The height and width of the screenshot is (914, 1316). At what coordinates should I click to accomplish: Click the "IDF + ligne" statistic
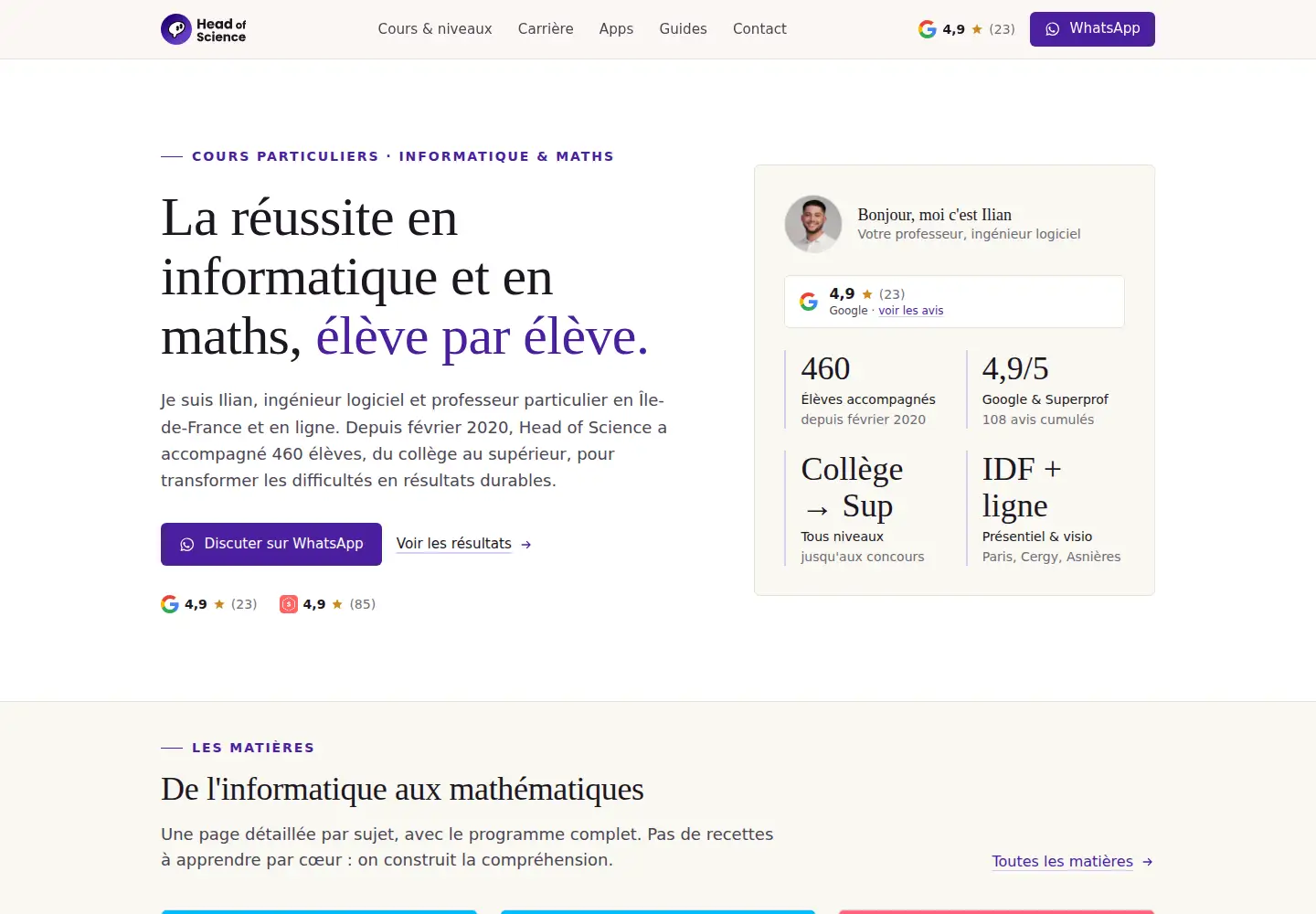(1022, 487)
